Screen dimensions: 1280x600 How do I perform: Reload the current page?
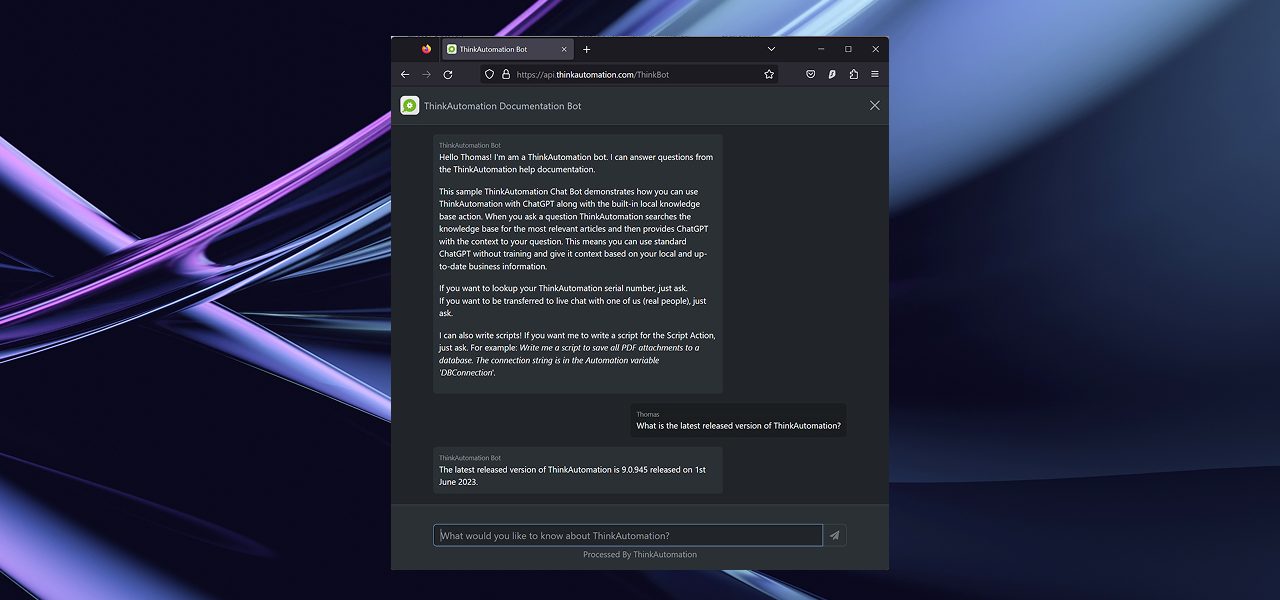pyautogui.click(x=448, y=75)
